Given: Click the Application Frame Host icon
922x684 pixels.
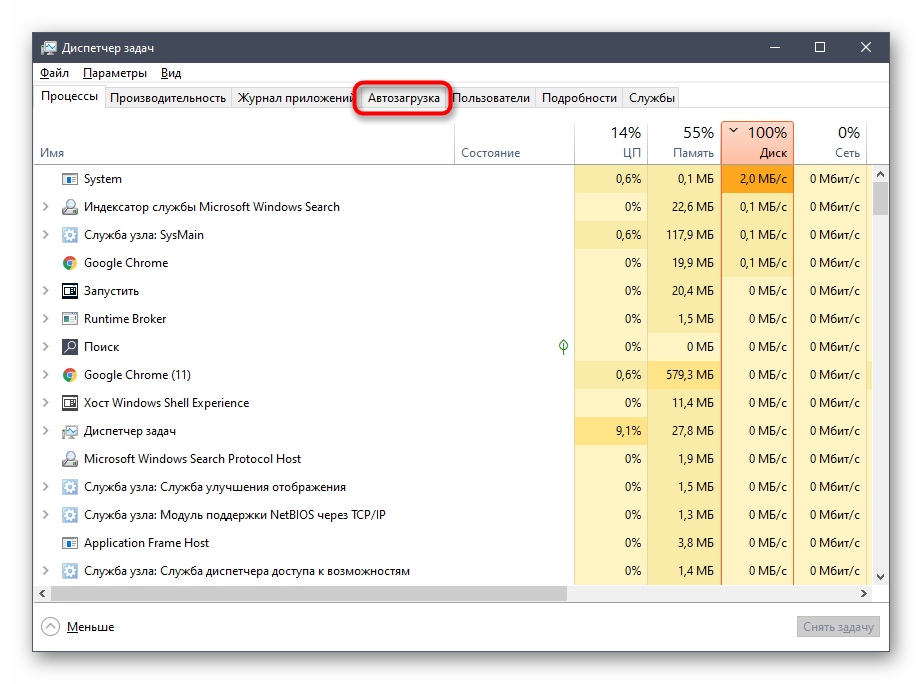Looking at the screenshot, I should point(70,543).
